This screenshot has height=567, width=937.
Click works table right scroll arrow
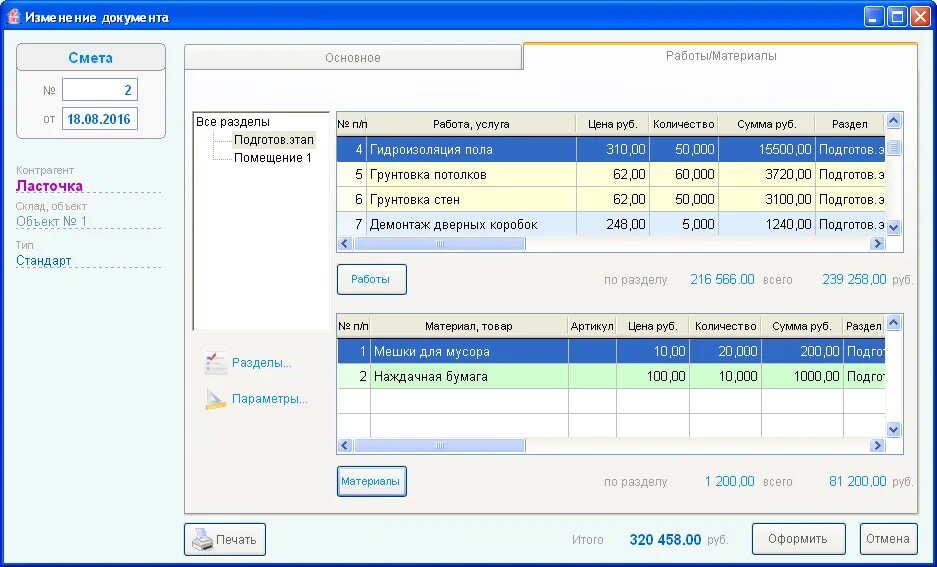877,244
